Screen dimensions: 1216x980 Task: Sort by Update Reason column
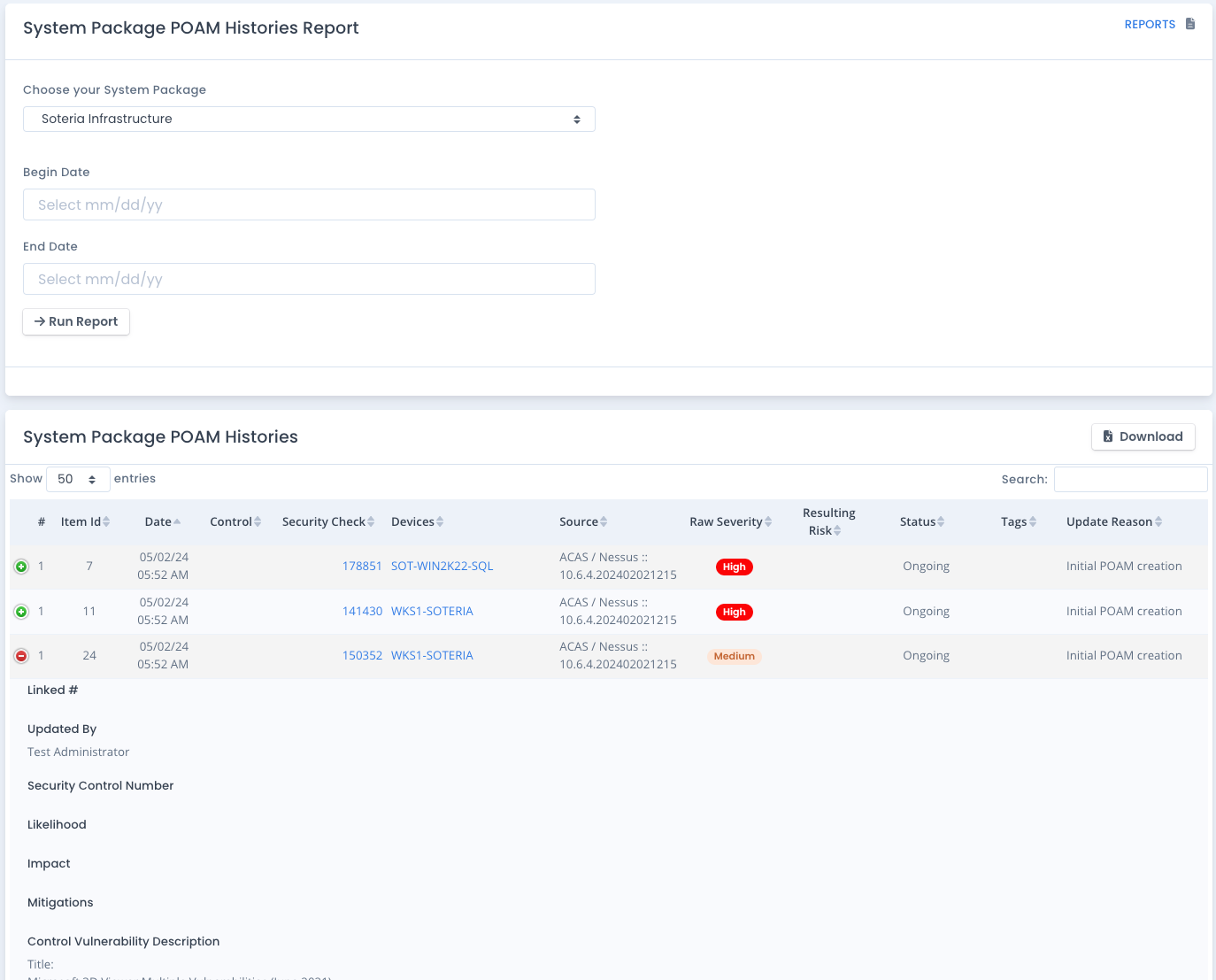point(1114,522)
